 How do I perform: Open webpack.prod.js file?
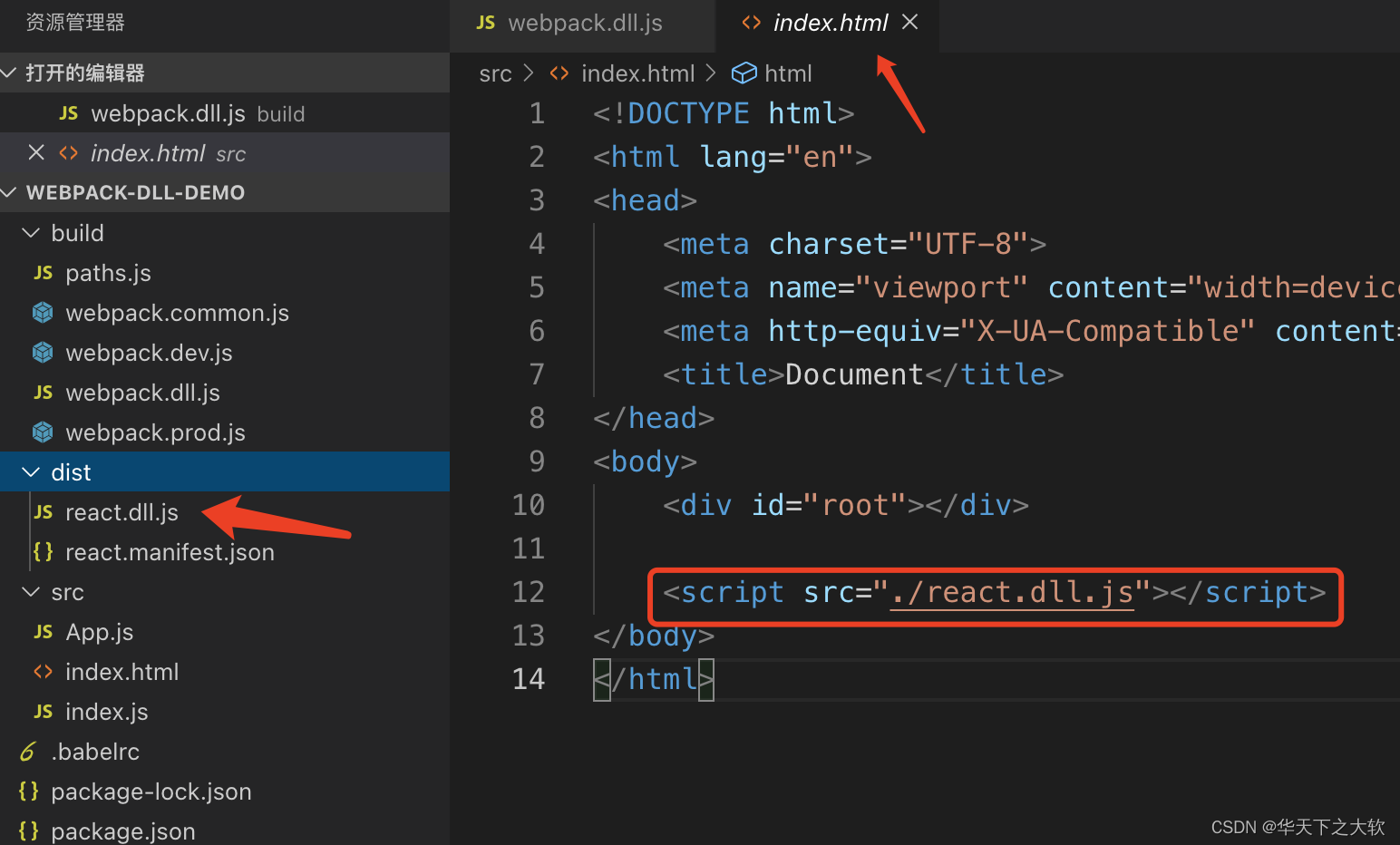point(225,432)
